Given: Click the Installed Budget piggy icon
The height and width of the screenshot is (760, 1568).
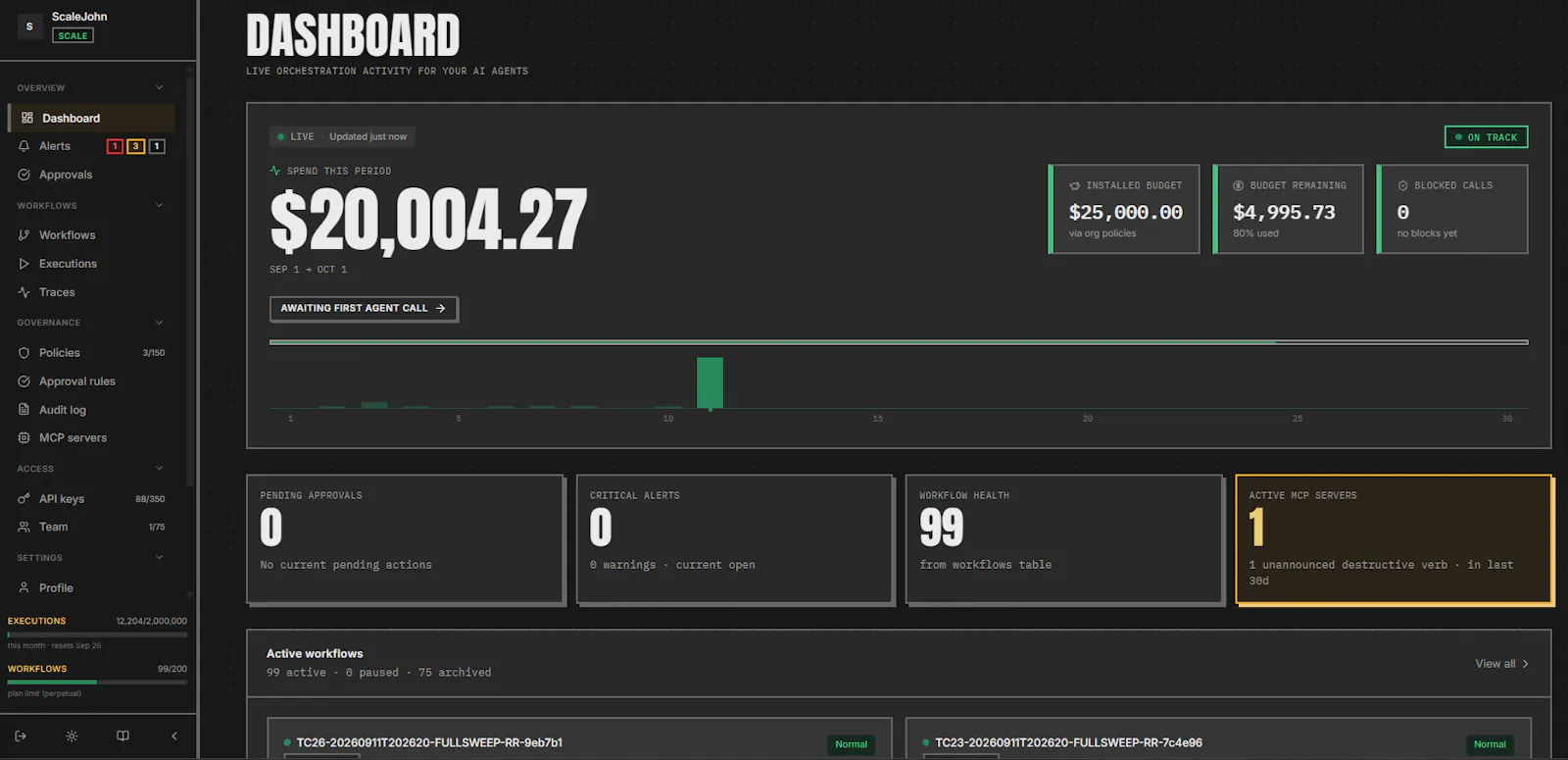Looking at the screenshot, I should click(x=1075, y=185).
